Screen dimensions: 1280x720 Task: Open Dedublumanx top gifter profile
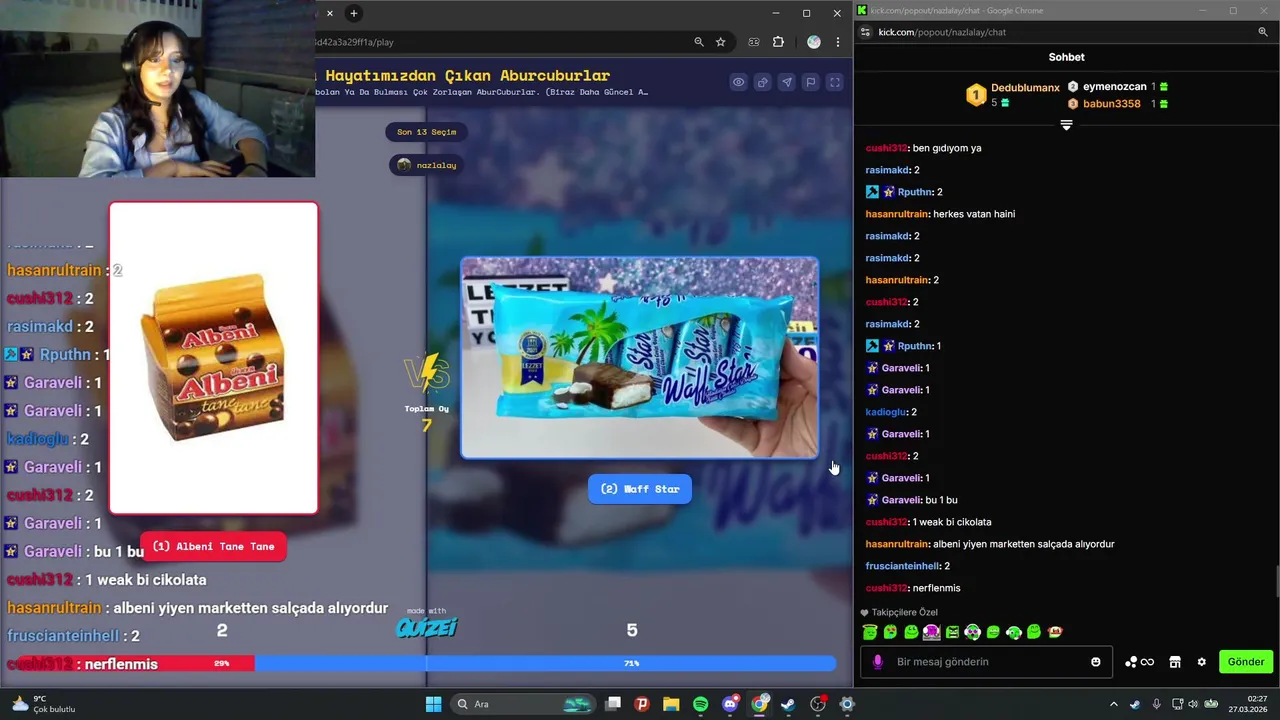click(1025, 88)
